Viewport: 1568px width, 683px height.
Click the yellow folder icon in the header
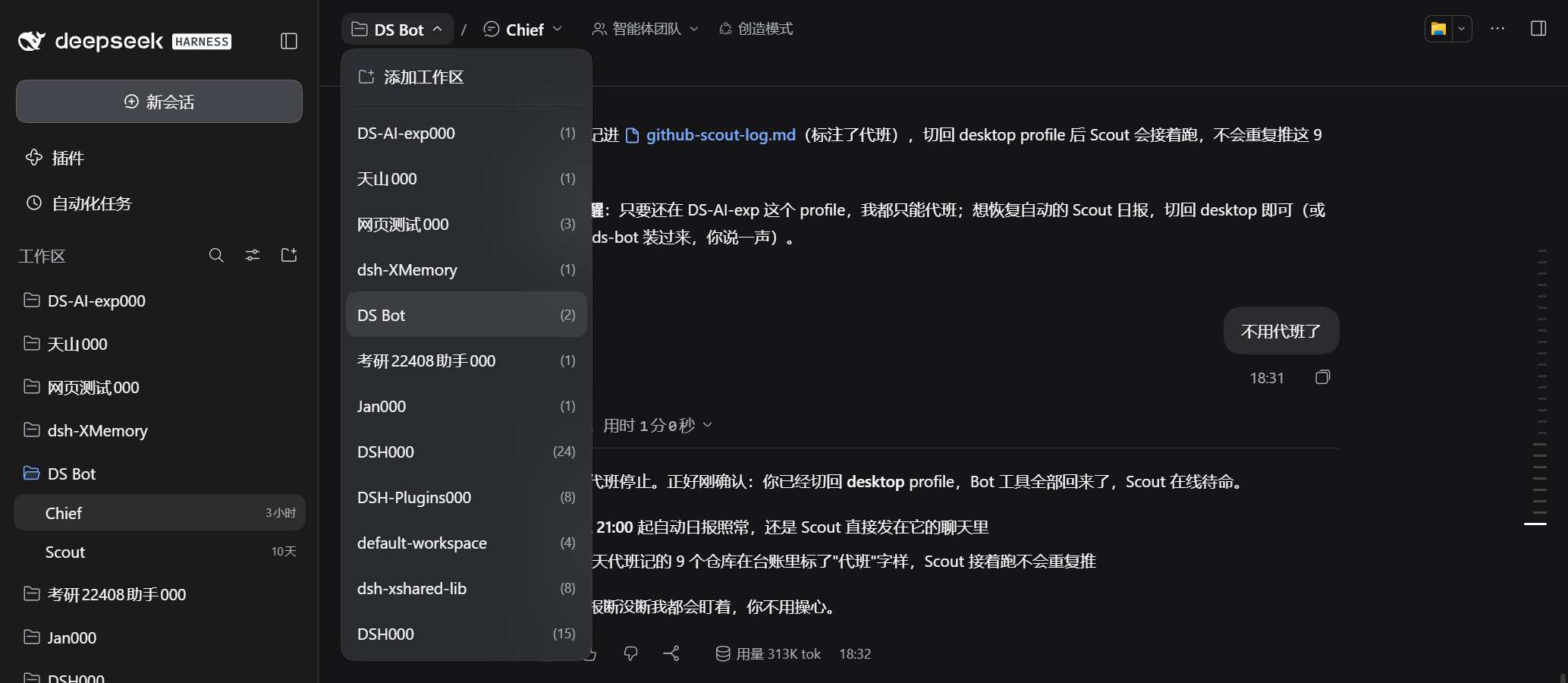(x=1438, y=29)
